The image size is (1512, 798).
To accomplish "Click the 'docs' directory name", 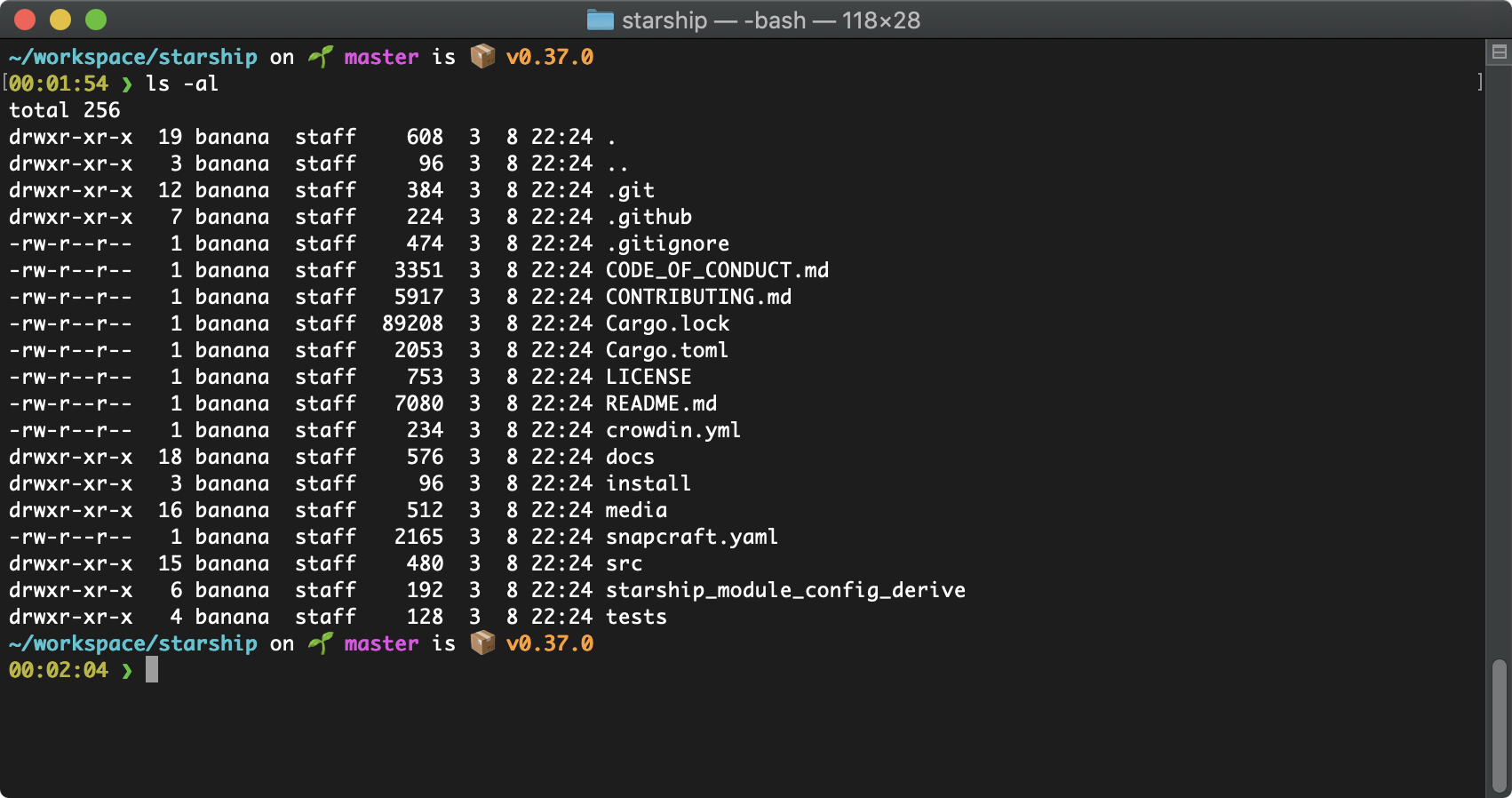I will tap(630, 457).
